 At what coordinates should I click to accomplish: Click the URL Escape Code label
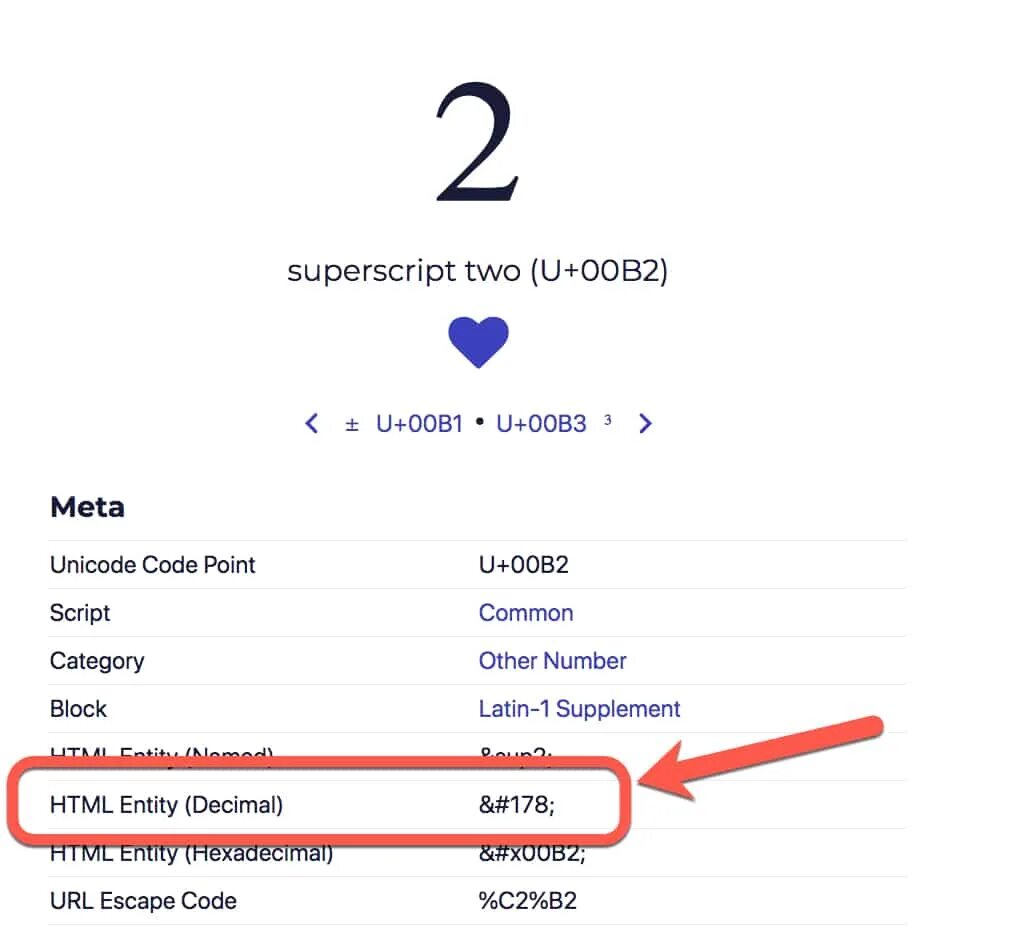coord(143,901)
